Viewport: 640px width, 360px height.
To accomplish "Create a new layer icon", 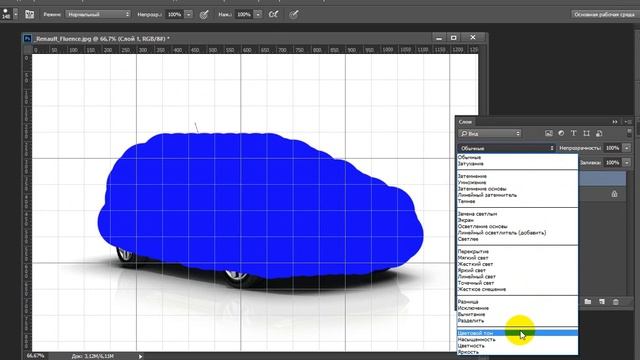I will [602, 302].
